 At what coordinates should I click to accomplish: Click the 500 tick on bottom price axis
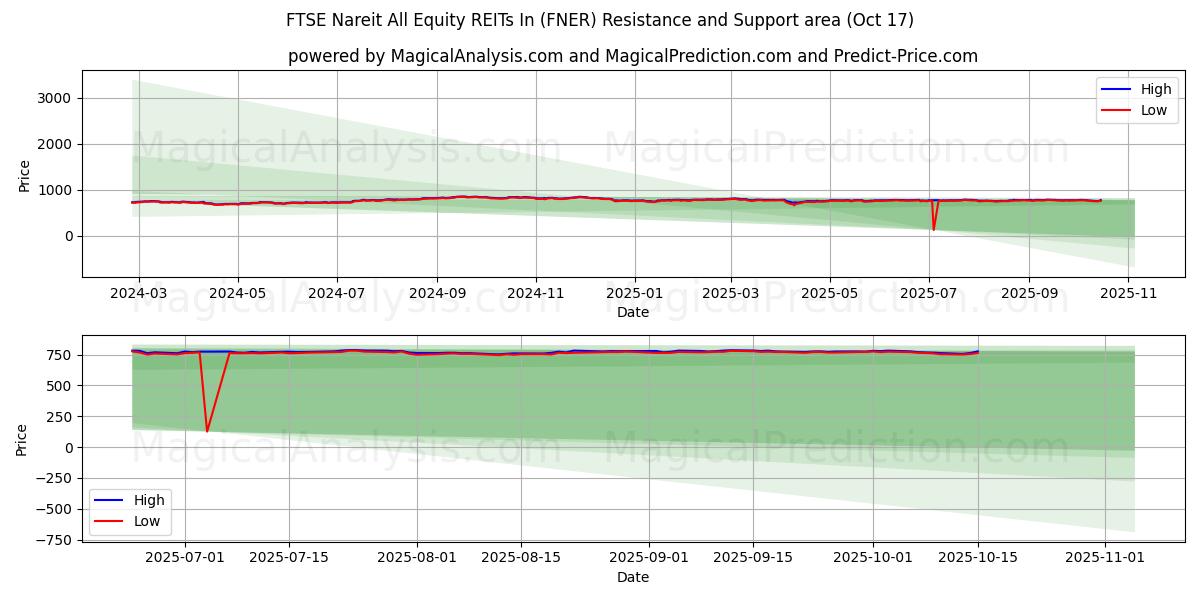point(60,386)
